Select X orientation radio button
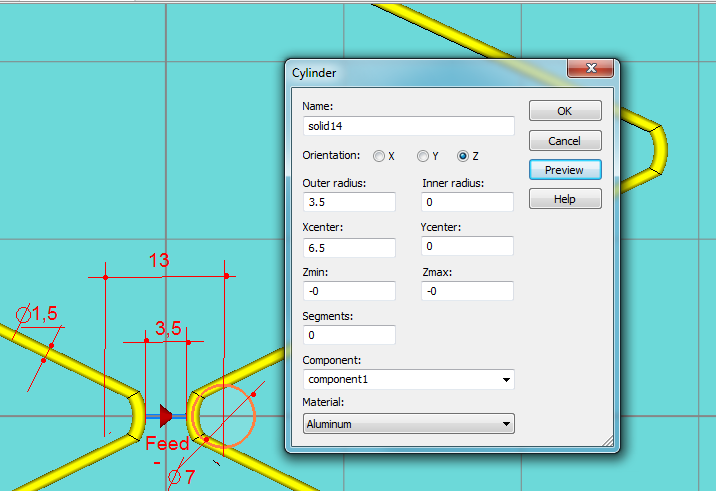Image resolution: width=716 pixels, height=491 pixels. (379, 156)
